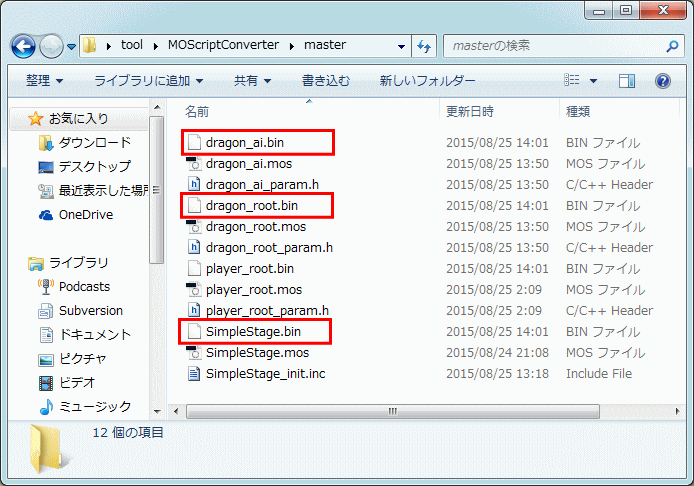
Task: Click navigation pane scroll down arrow
Action: (x=157, y=411)
